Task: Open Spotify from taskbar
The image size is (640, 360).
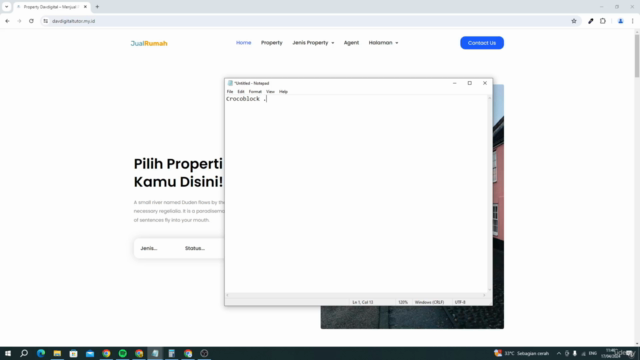Action: coord(122,353)
